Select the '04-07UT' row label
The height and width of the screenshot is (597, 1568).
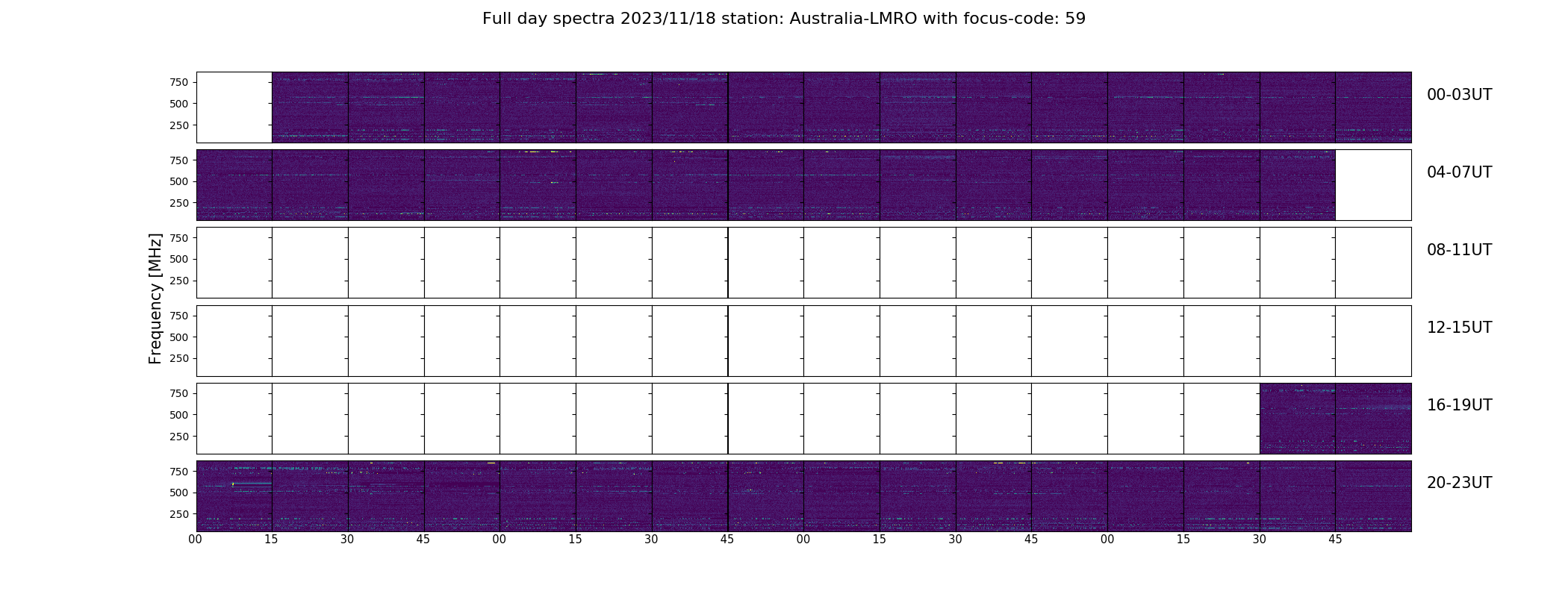pyautogui.click(x=1459, y=172)
